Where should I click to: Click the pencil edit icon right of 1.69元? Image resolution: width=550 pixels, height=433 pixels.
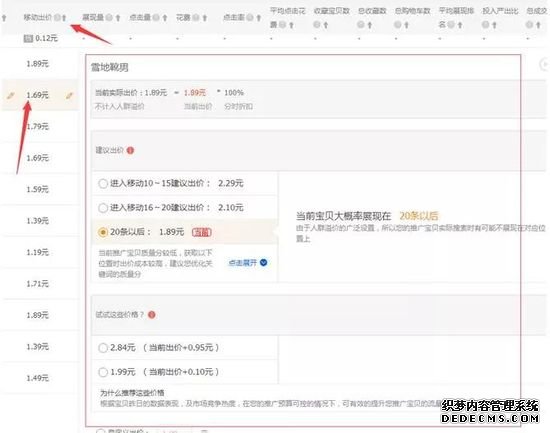69,95
